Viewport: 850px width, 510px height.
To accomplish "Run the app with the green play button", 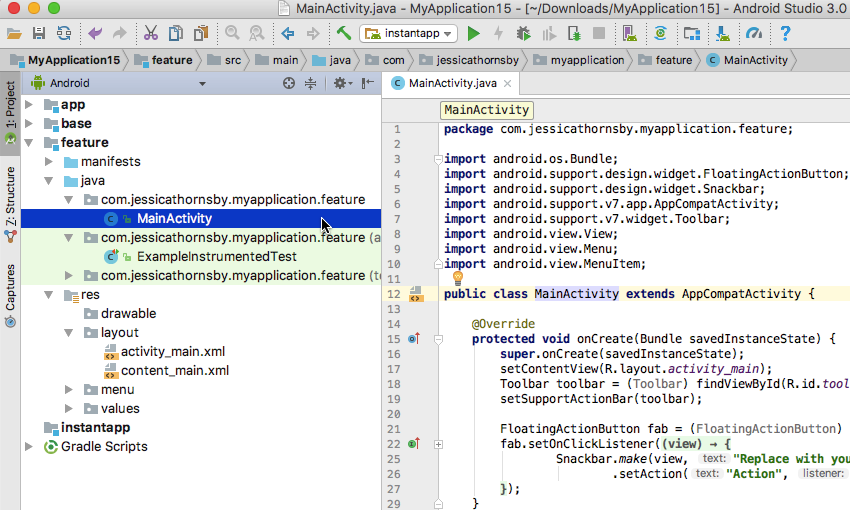I will (474, 34).
